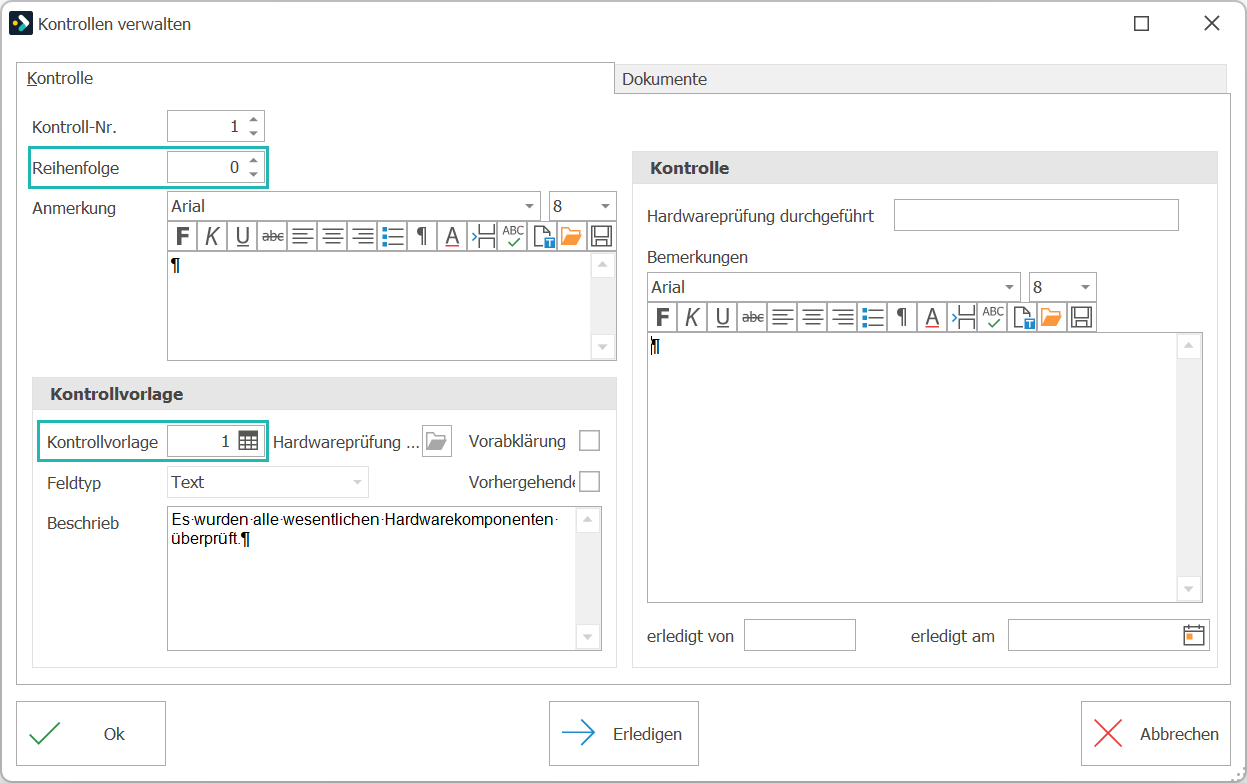The width and height of the screenshot is (1247, 783).
Task: Toggle underline in Anmerkung toolbar
Action: coord(242,236)
